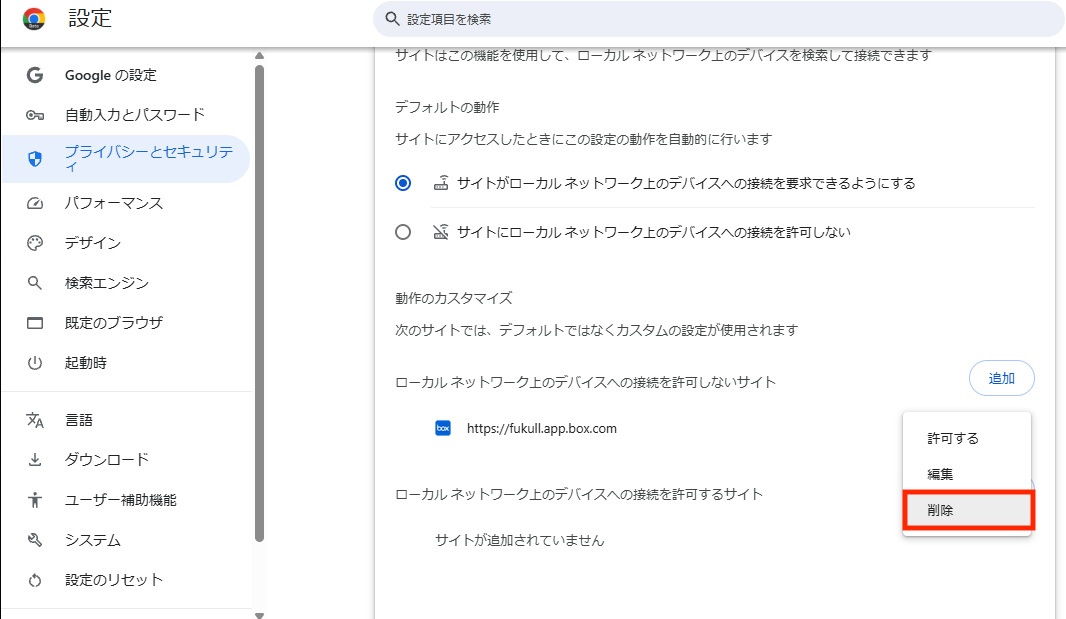Screen dimensions: 1066x619
Task: Click the 追加 button
Action: click(x=1001, y=378)
